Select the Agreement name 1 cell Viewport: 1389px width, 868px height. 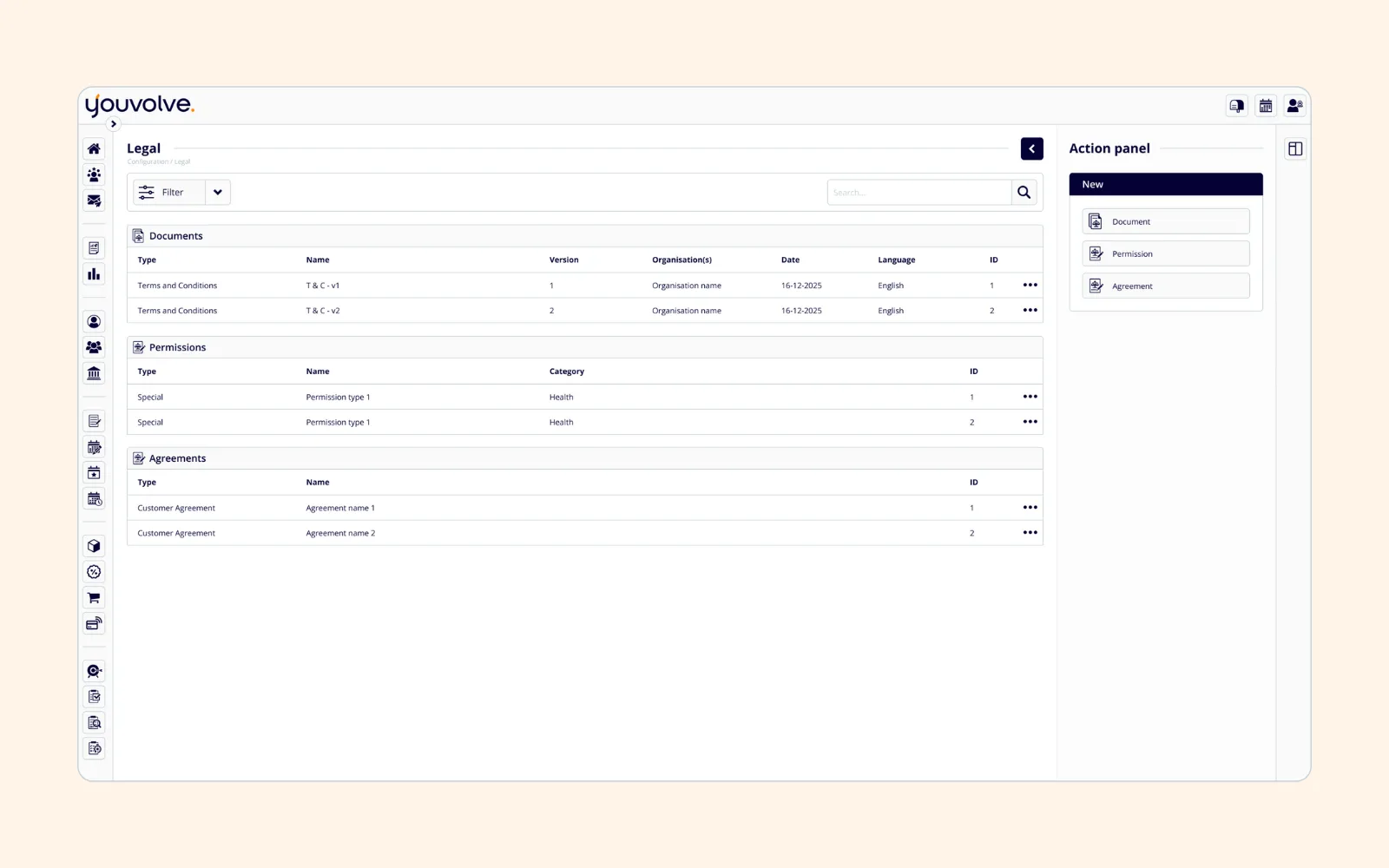[340, 508]
